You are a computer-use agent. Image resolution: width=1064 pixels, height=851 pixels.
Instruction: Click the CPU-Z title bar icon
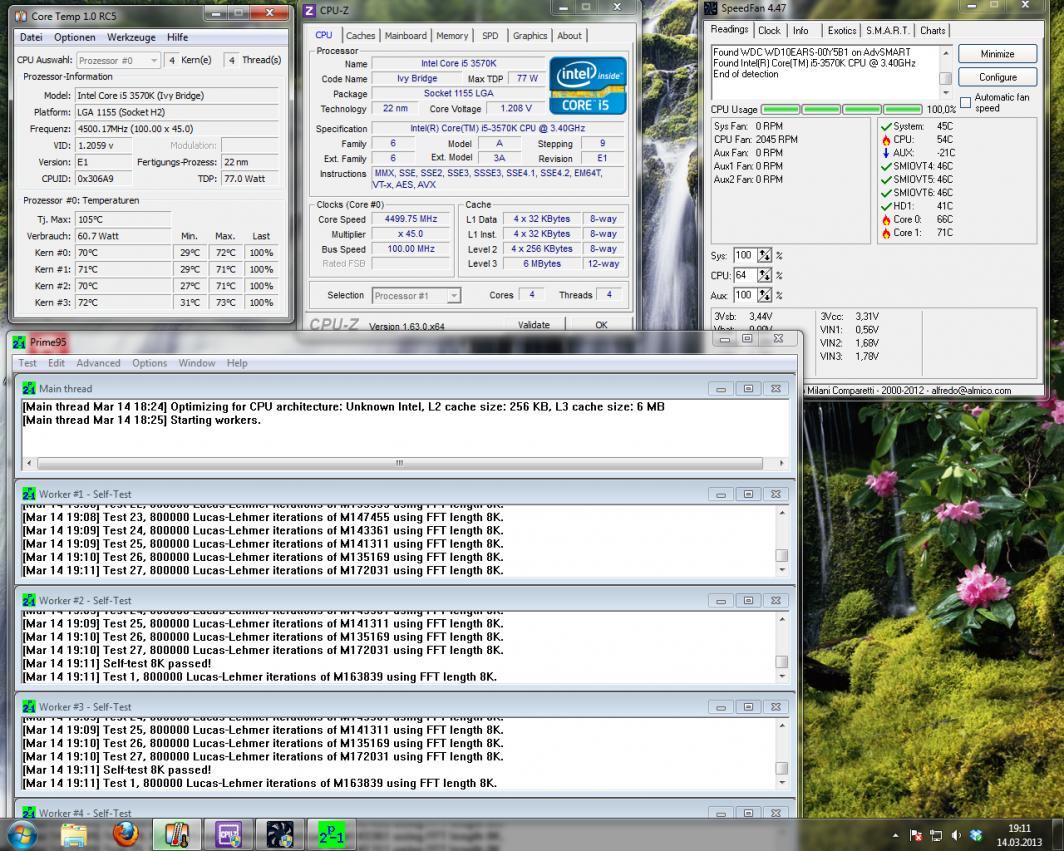point(309,10)
